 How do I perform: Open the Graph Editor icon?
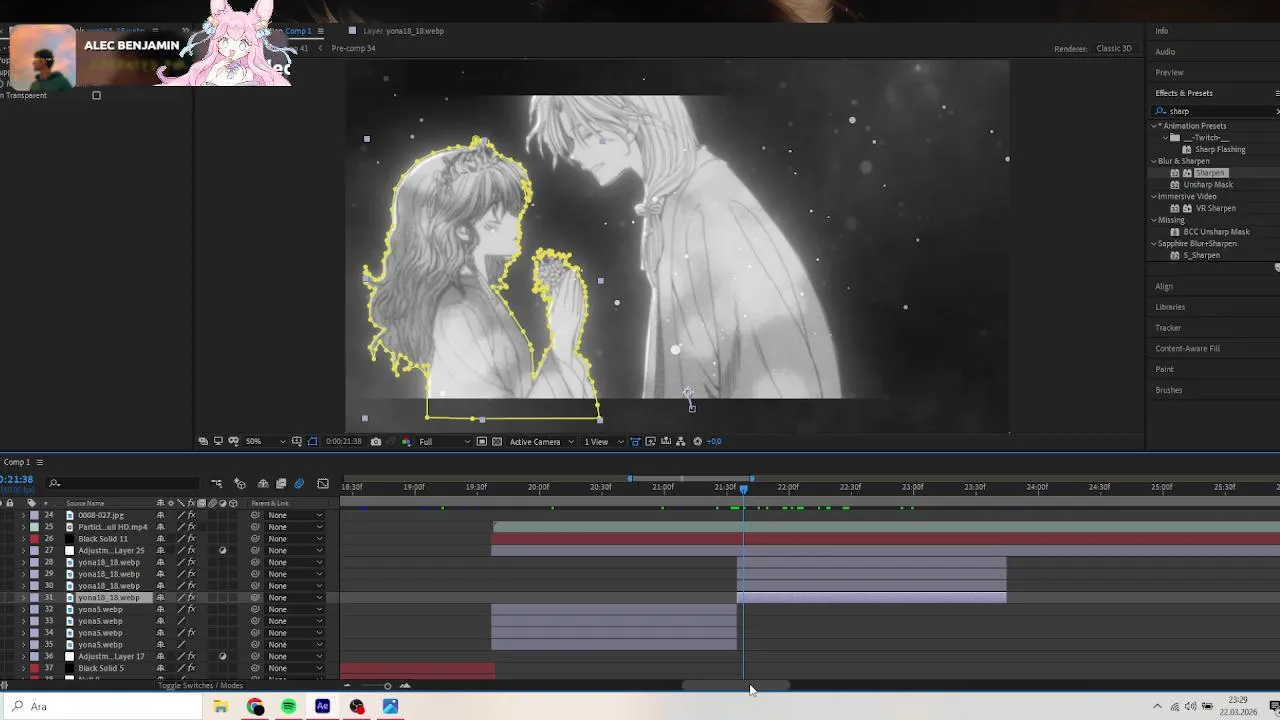[x=323, y=484]
